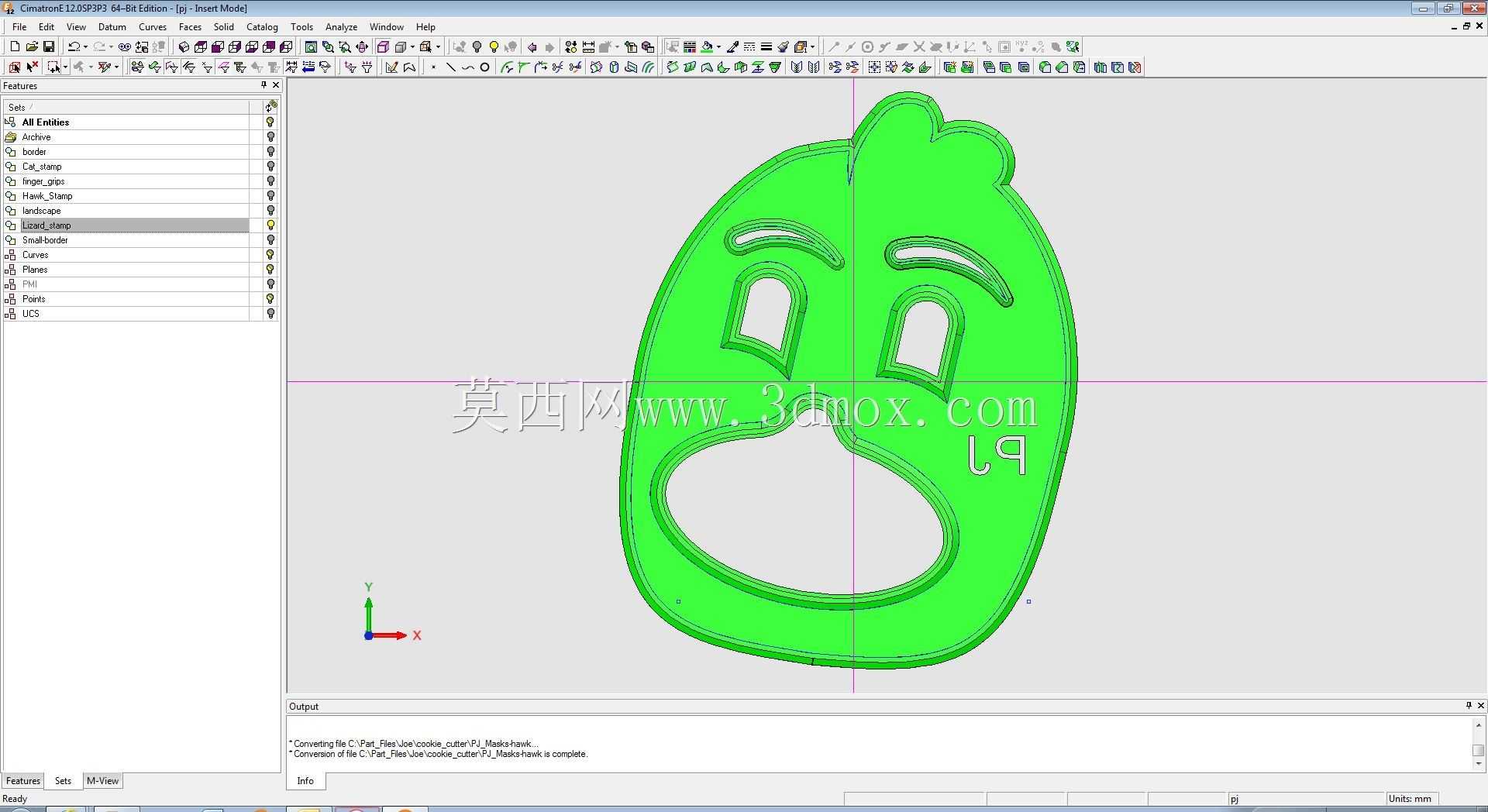This screenshot has width=1488, height=812.
Task: Show the Hawk_Stamp set via its bulb
Action: (270, 196)
